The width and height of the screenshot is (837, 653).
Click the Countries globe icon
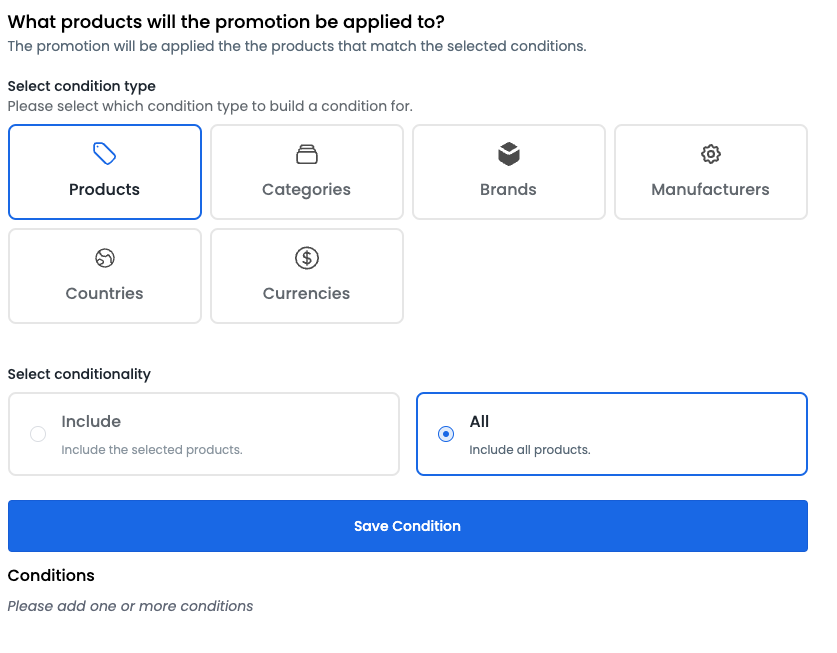coord(105,258)
